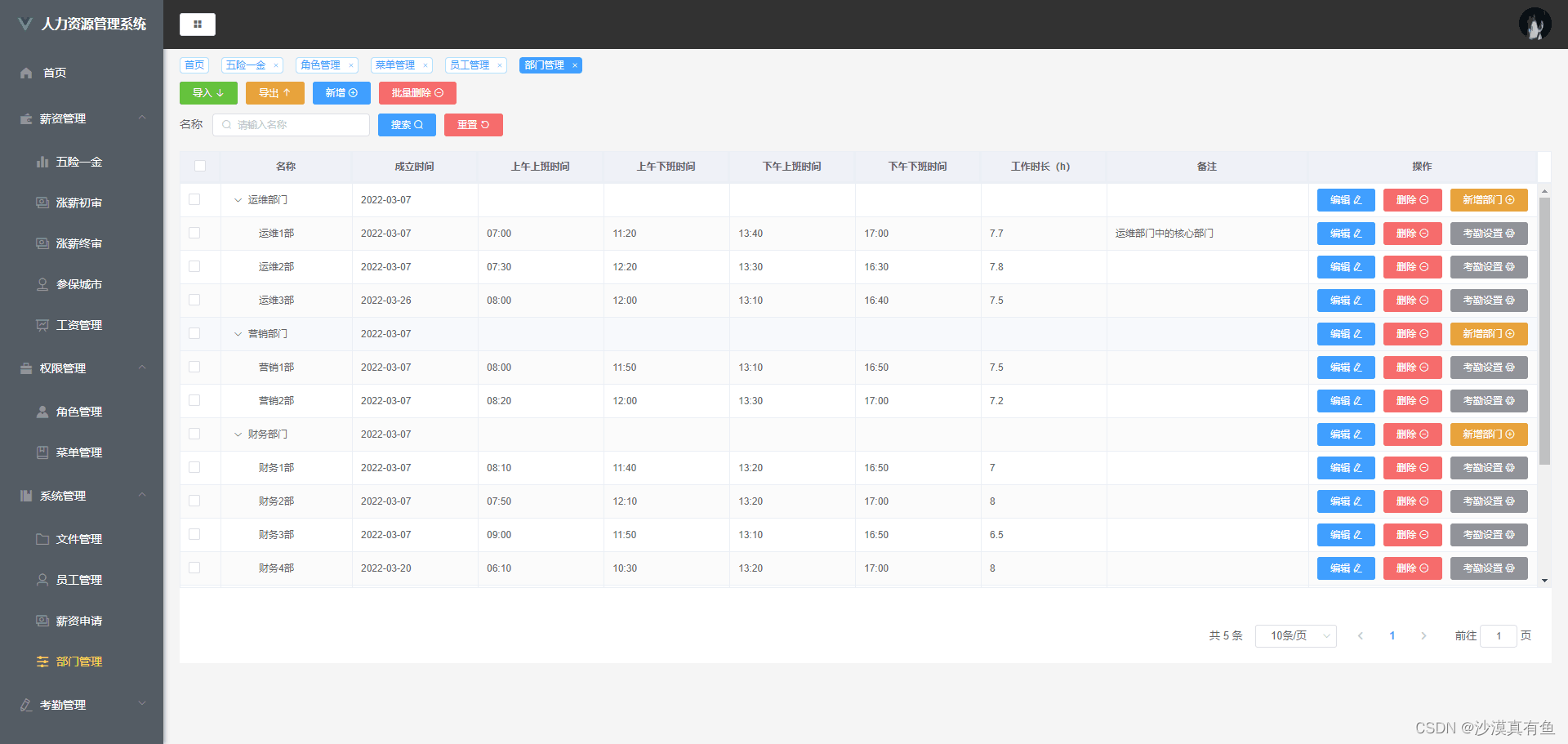Click the scrollbar down arrow of table

(x=1544, y=581)
